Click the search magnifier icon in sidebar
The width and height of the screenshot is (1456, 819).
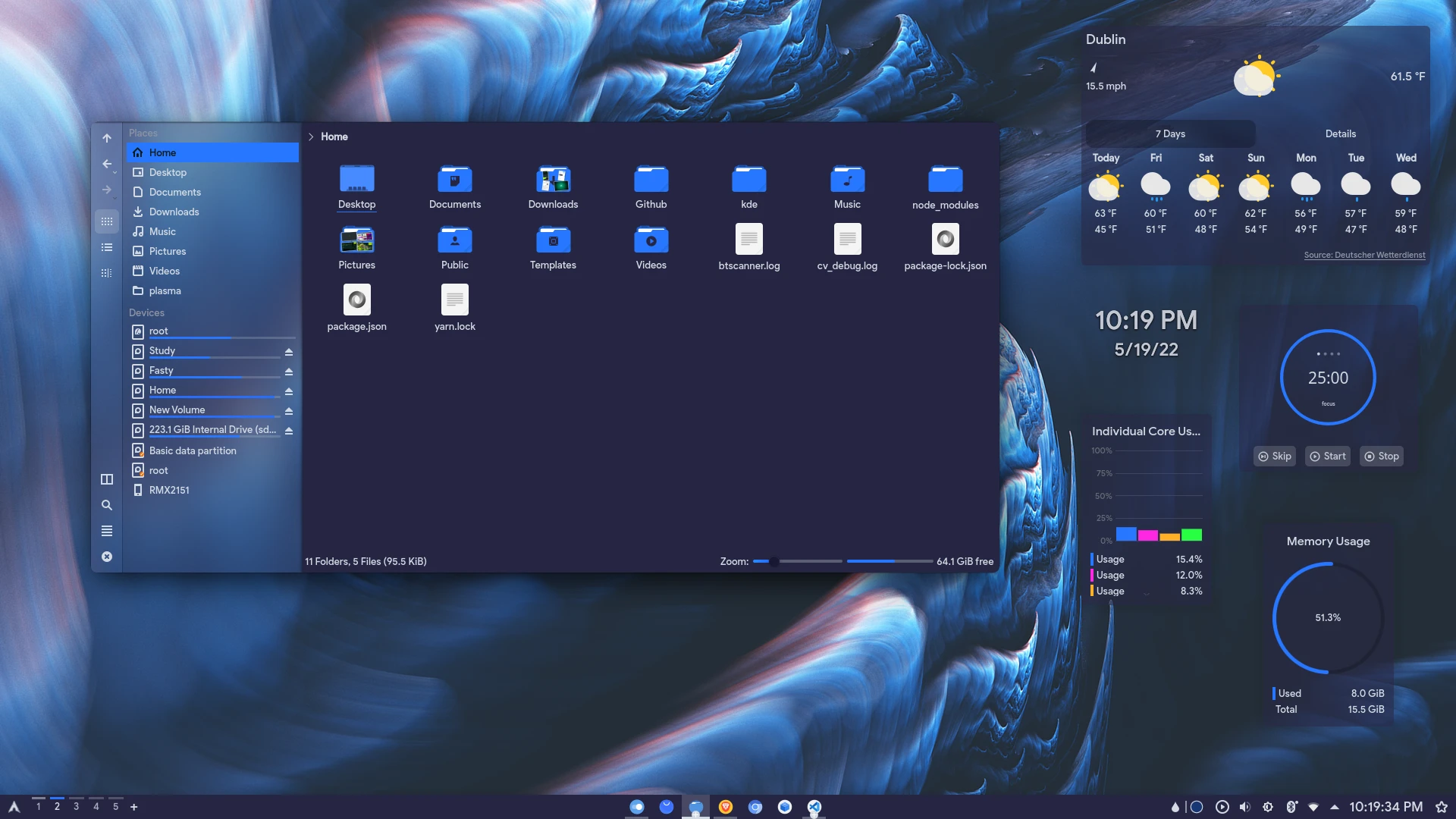pos(107,505)
